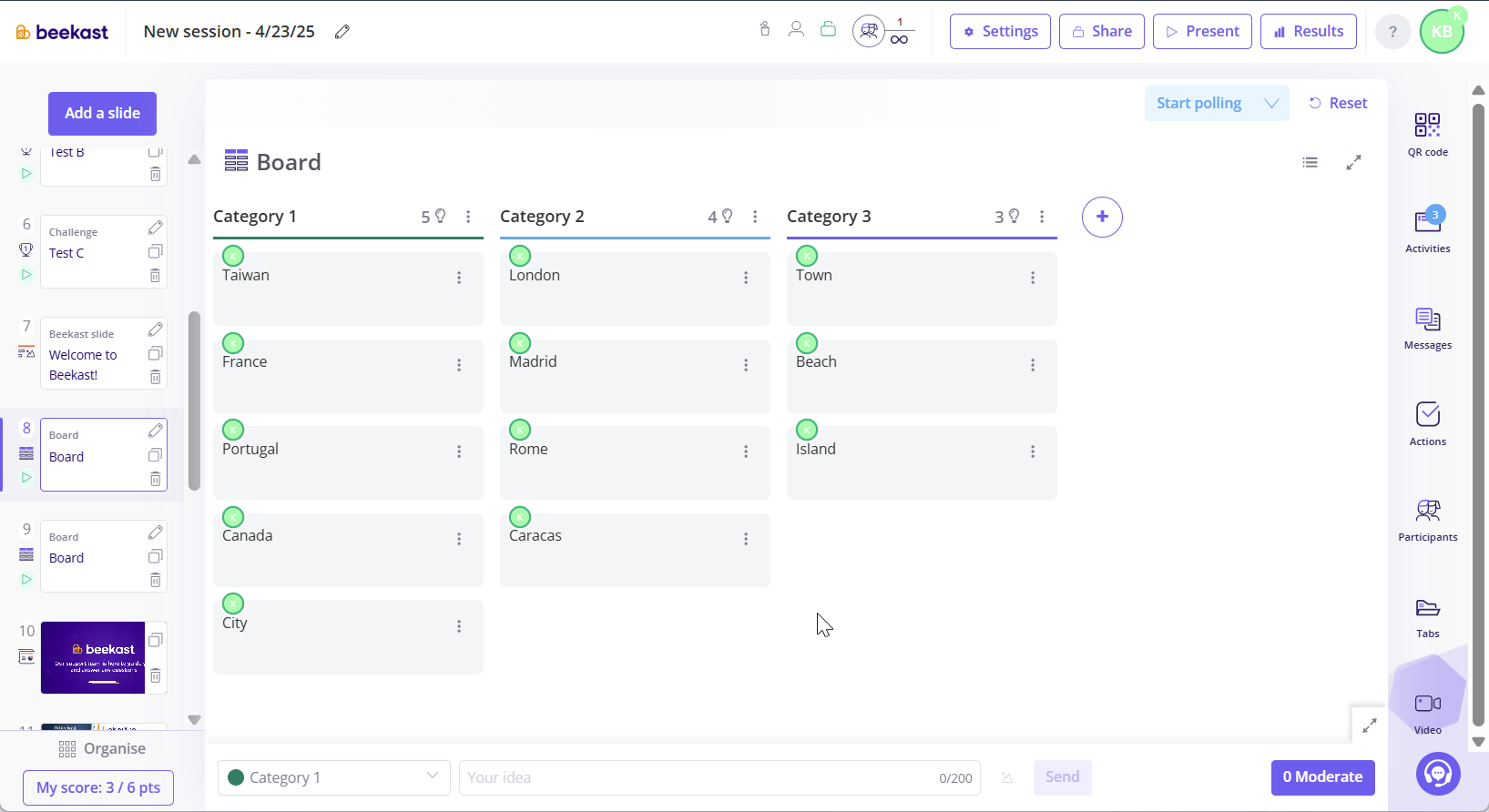
Task: Open the Results view
Action: (1309, 31)
